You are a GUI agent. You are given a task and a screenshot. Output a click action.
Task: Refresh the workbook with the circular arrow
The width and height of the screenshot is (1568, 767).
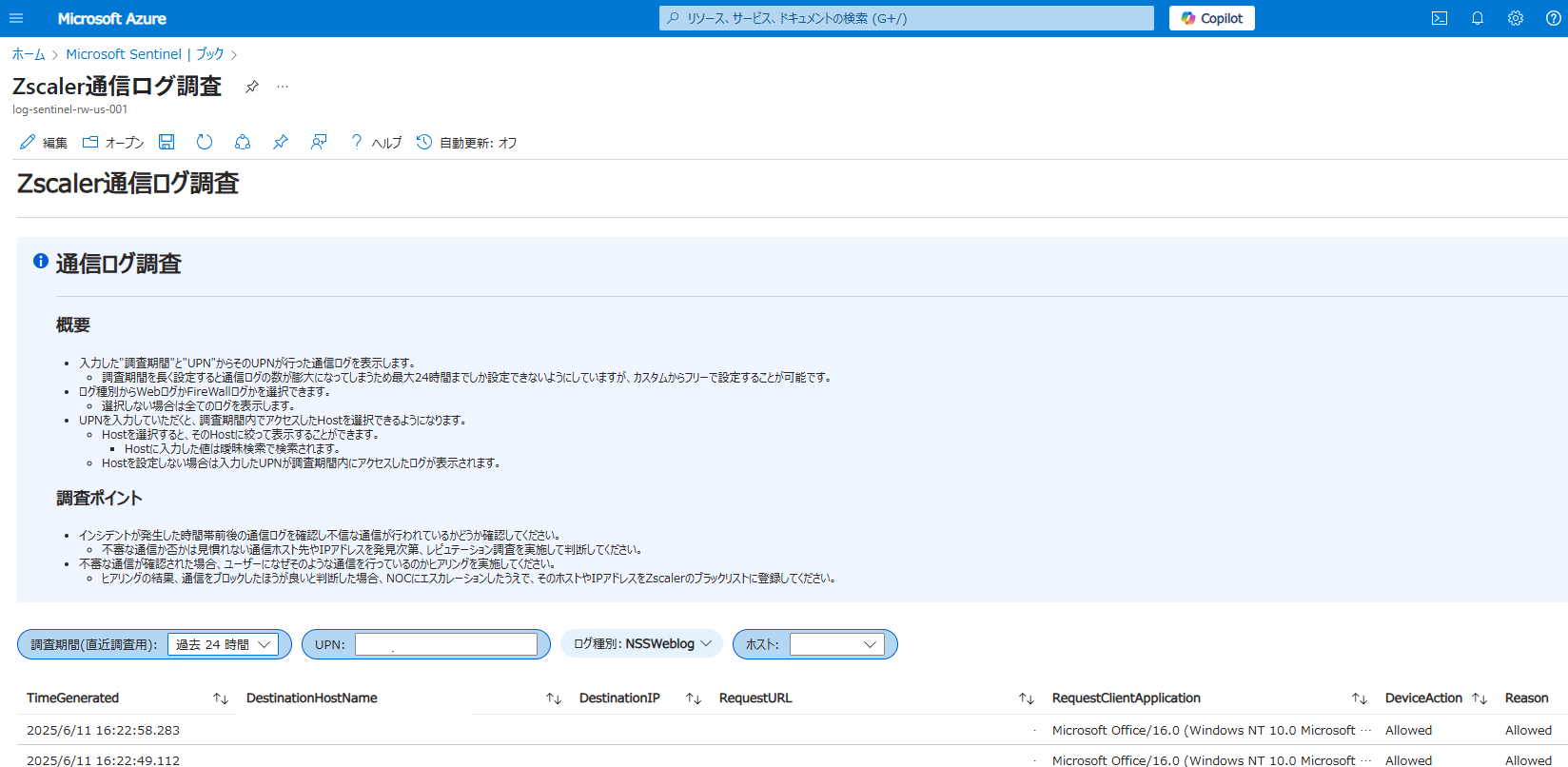pyautogui.click(x=205, y=142)
